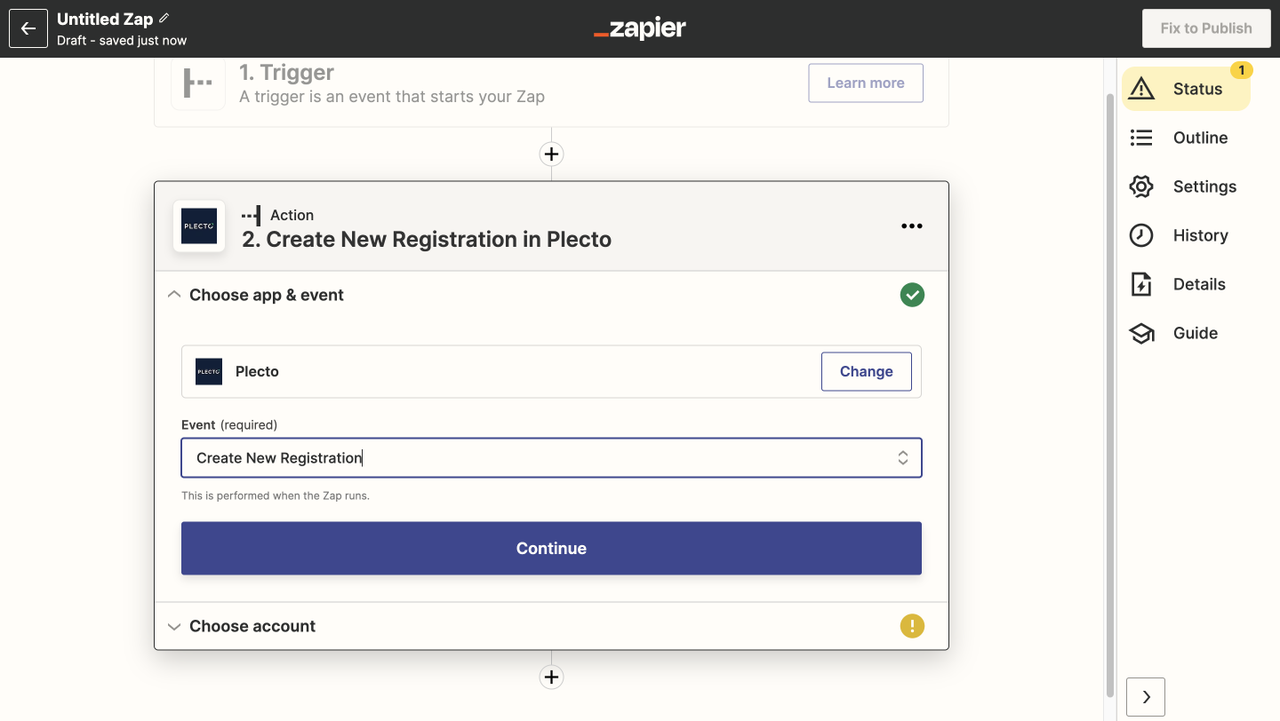
Task: Collapse the Choose app & event section
Action: (x=175, y=295)
